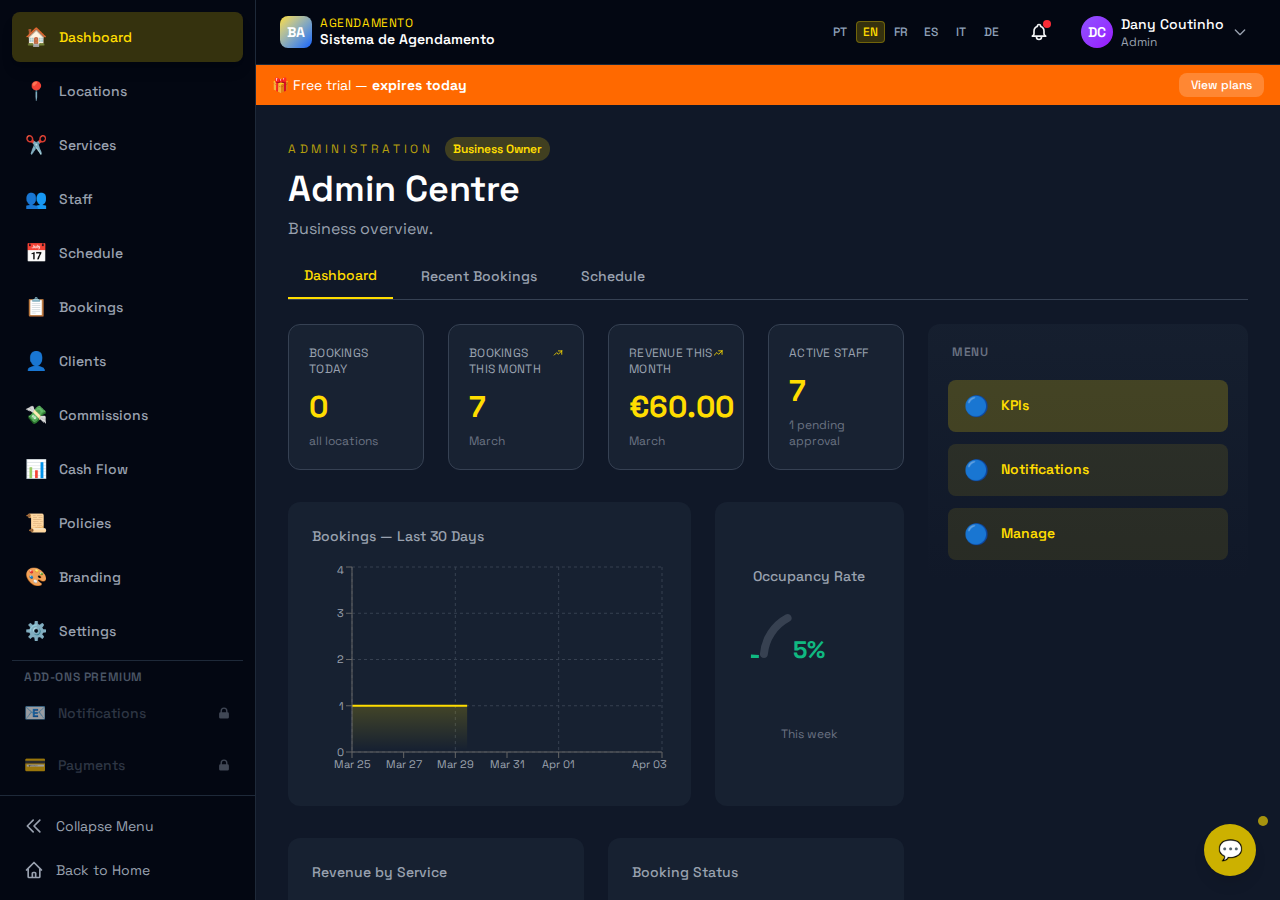The width and height of the screenshot is (1280, 900).
Task: Click the calendar Schedule icon in sidebar
Action: pos(36,253)
